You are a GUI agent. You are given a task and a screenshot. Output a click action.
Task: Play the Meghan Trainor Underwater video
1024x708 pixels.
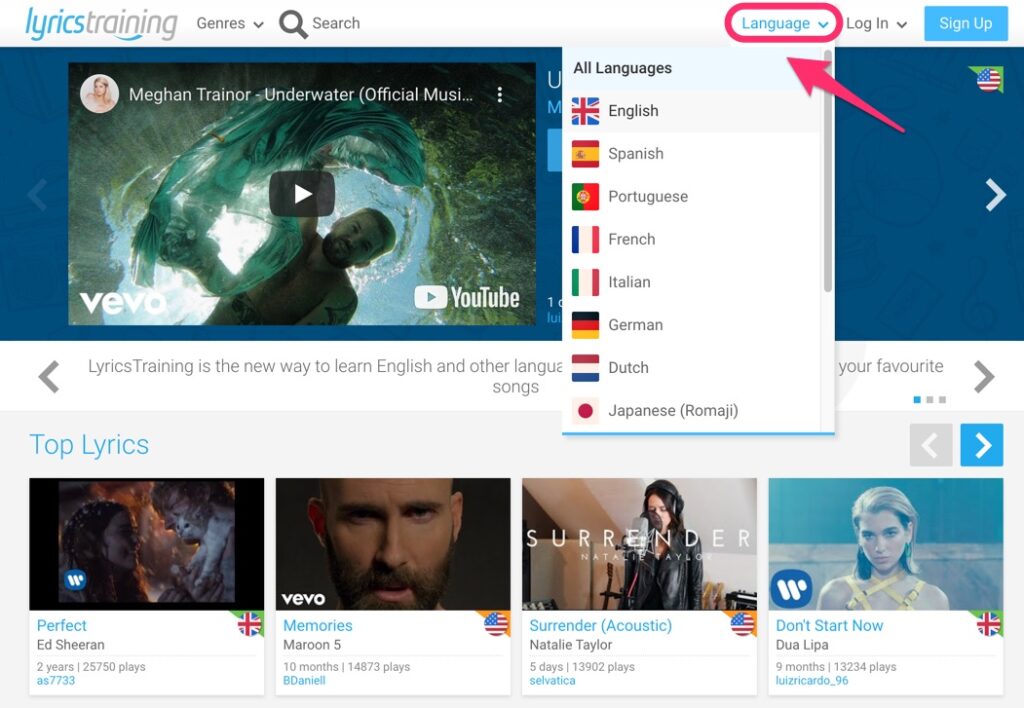coord(301,194)
